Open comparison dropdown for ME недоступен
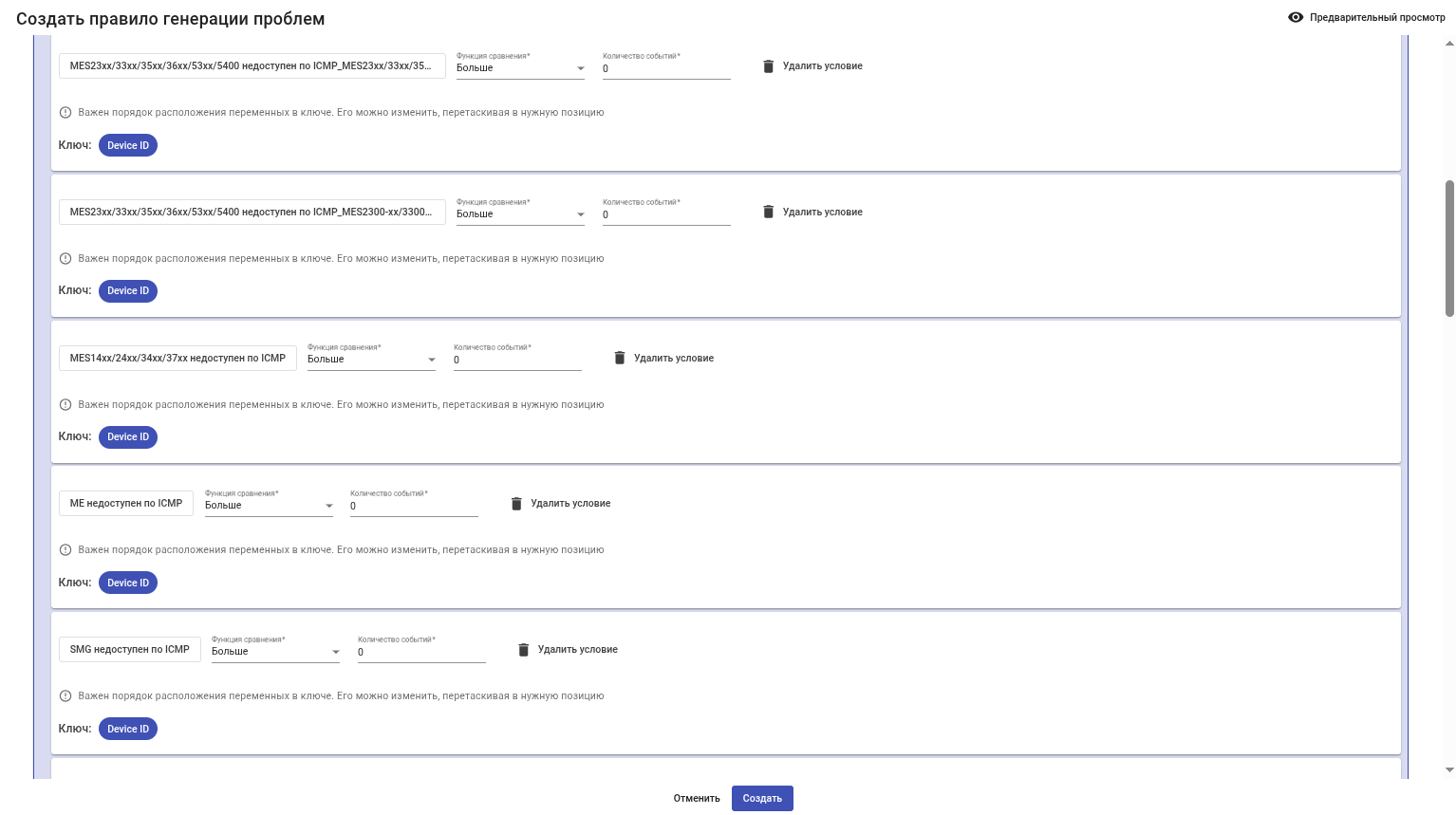This screenshot has height=815, width=1456. tap(270, 506)
